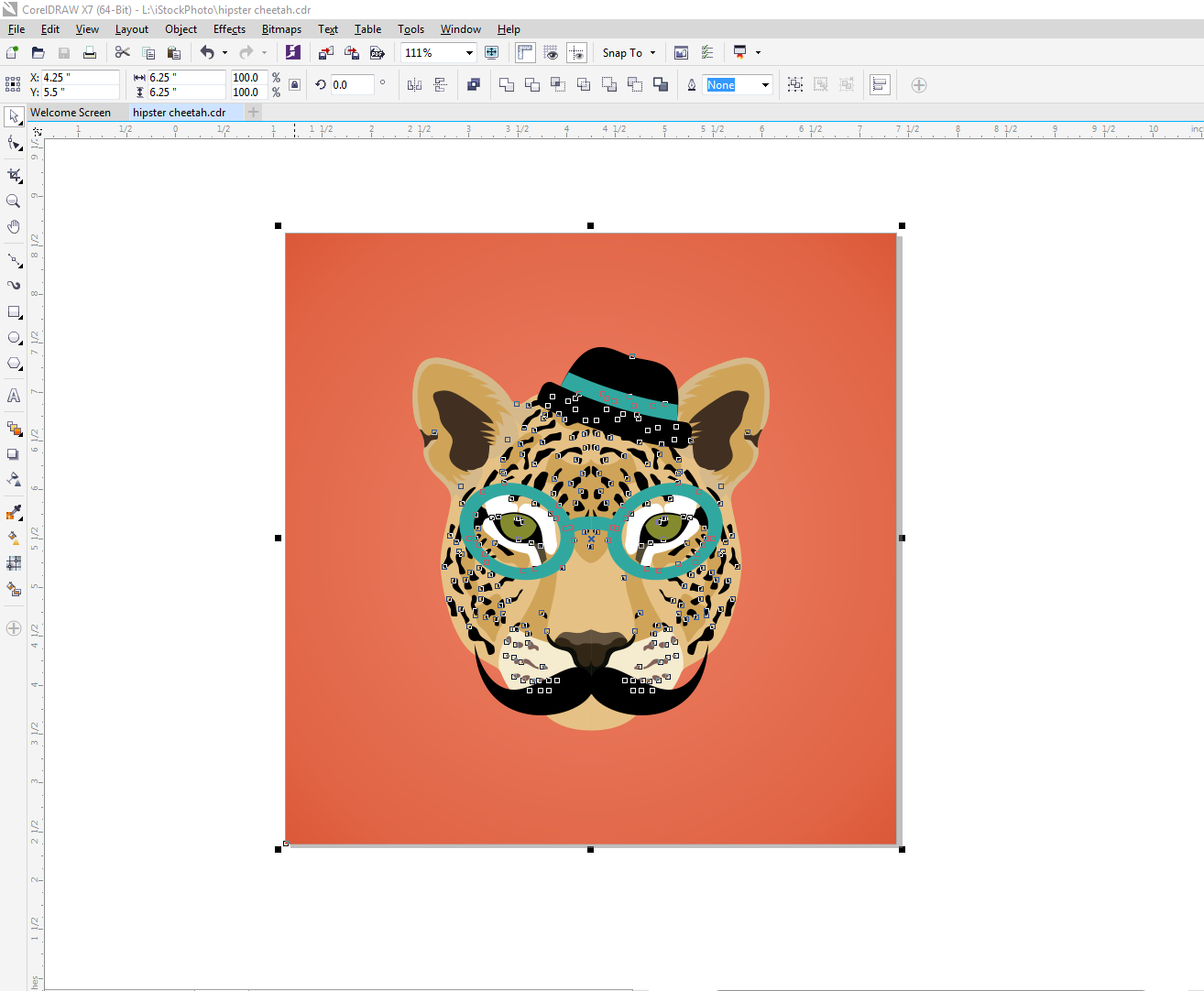Click the new tab plus button
1204x991 pixels.
point(253,111)
